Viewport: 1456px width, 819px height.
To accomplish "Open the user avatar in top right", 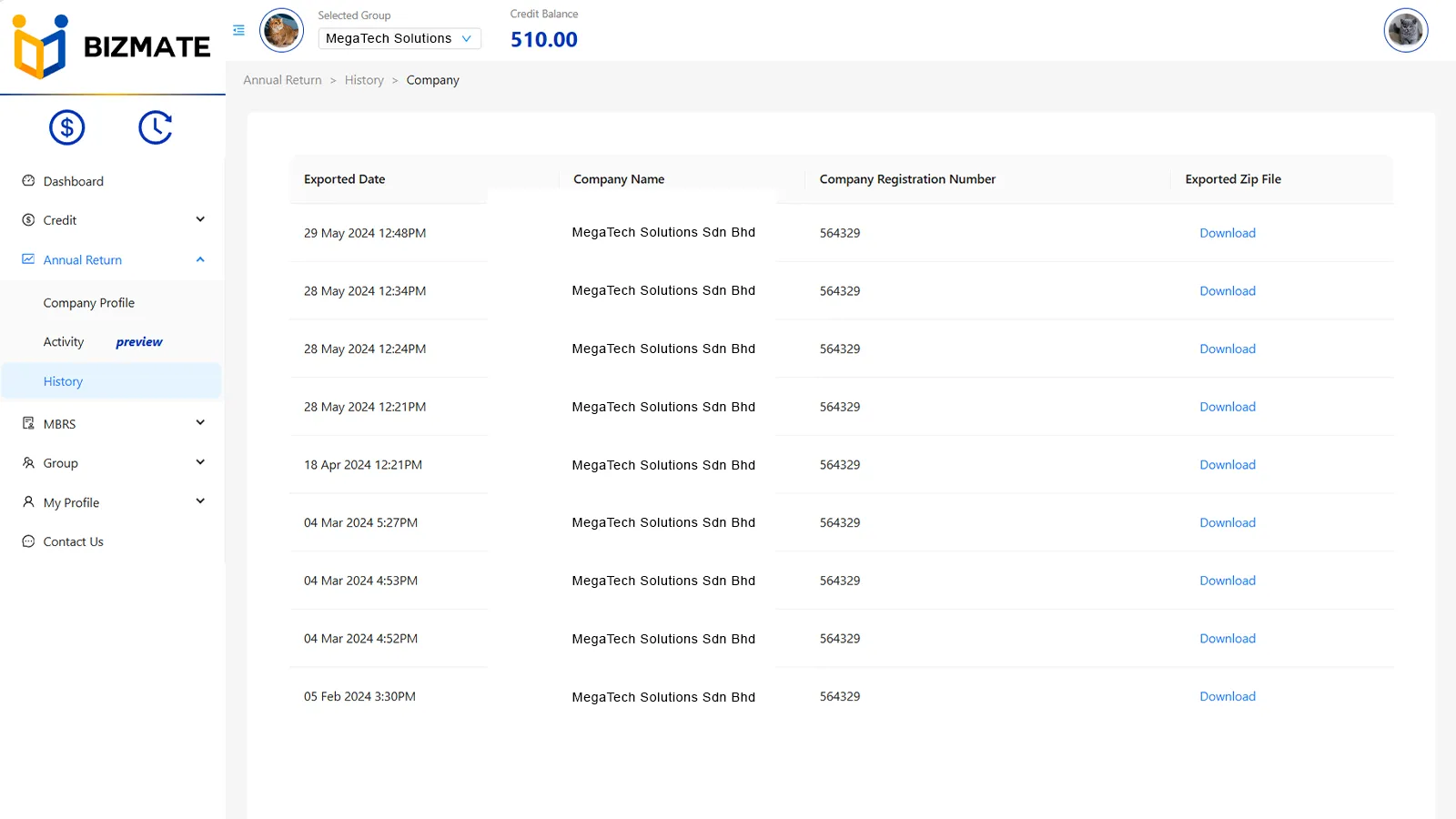I will coord(1405,31).
